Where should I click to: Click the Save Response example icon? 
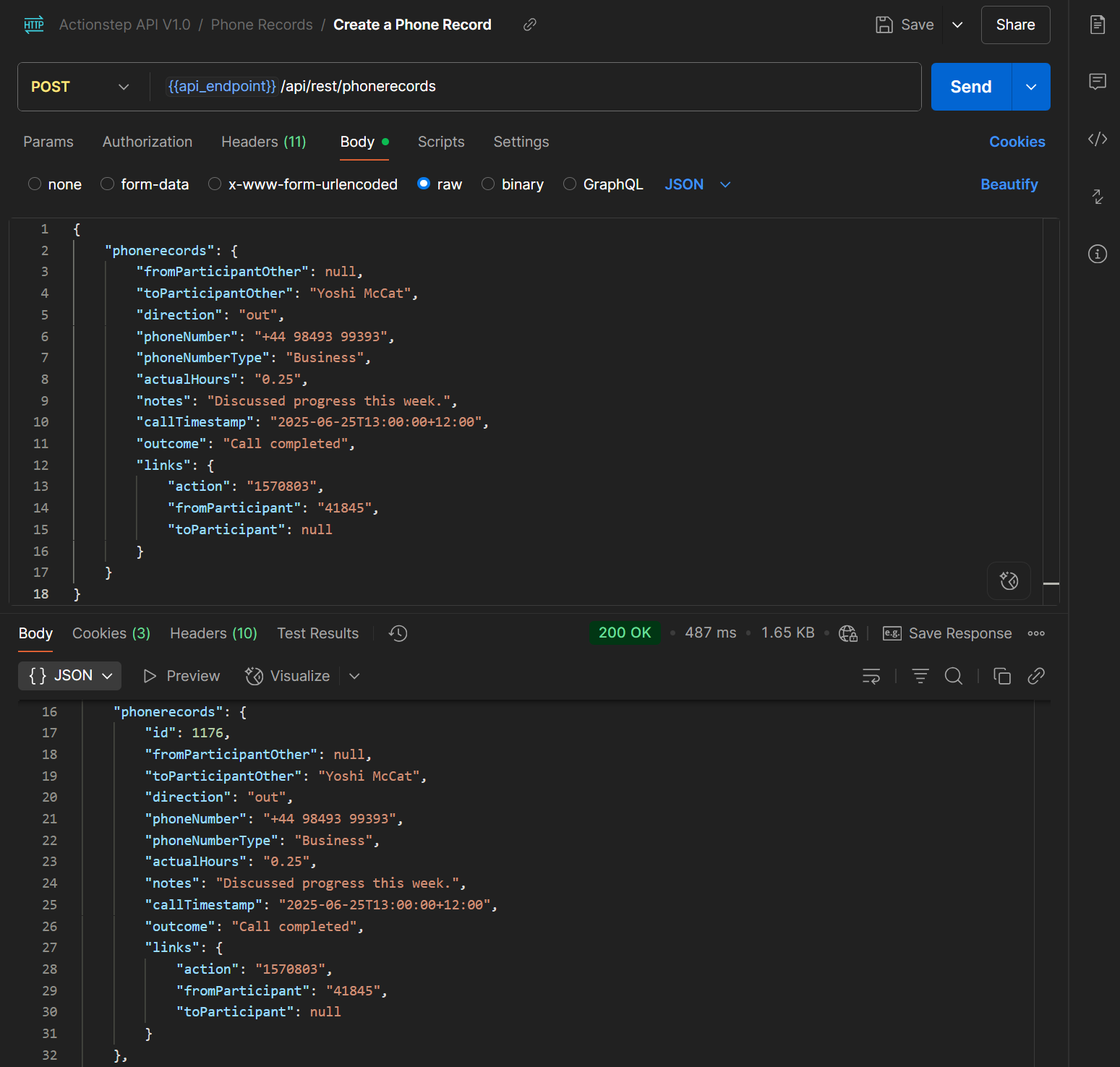(x=892, y=633)
